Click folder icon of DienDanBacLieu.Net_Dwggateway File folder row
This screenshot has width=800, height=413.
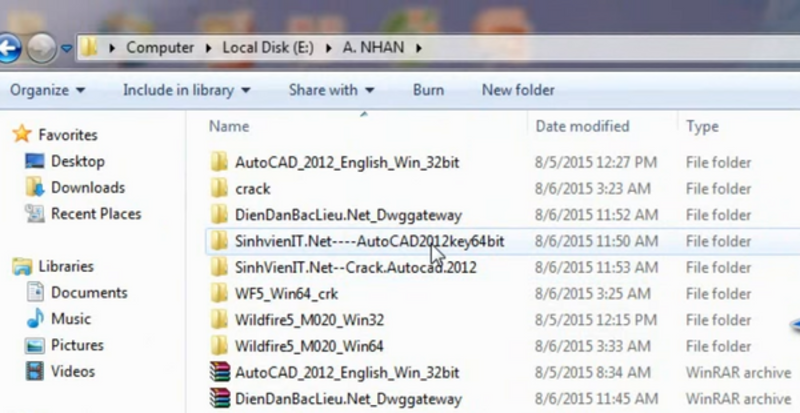(x=219, y=214)
